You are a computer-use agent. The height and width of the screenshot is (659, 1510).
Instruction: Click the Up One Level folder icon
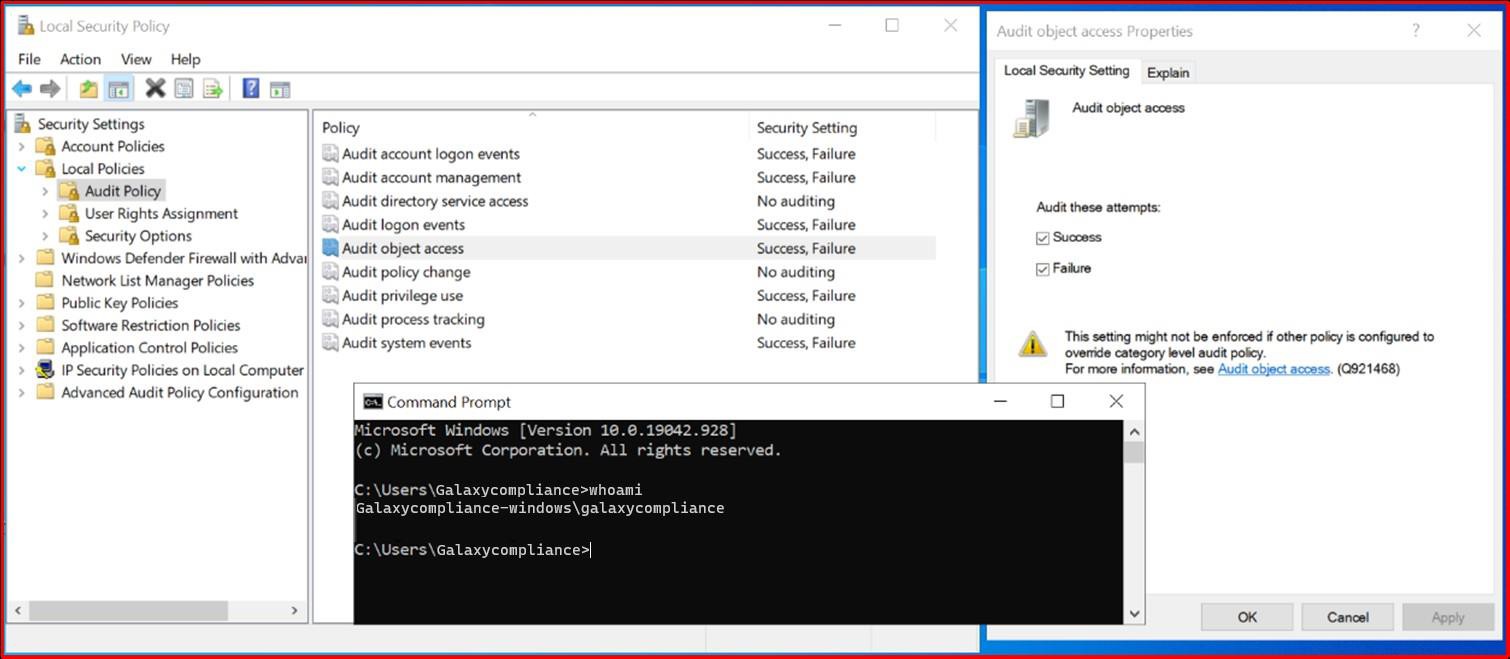pos(89,88)
